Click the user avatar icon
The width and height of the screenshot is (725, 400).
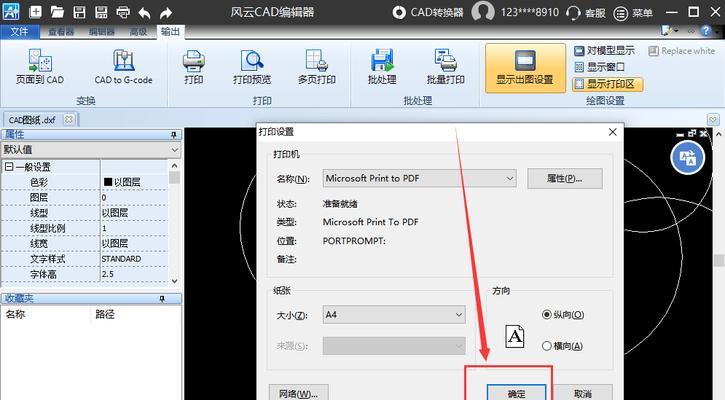pyautogui.click(x=482, y=11)
